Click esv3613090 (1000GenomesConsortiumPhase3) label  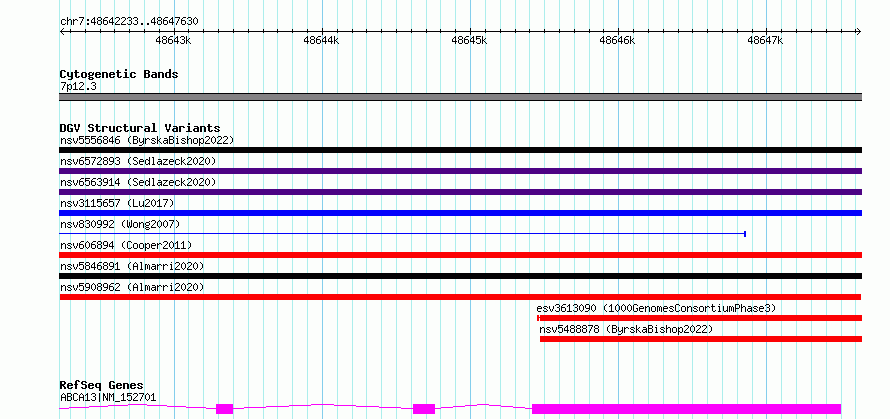pos(656,308)
